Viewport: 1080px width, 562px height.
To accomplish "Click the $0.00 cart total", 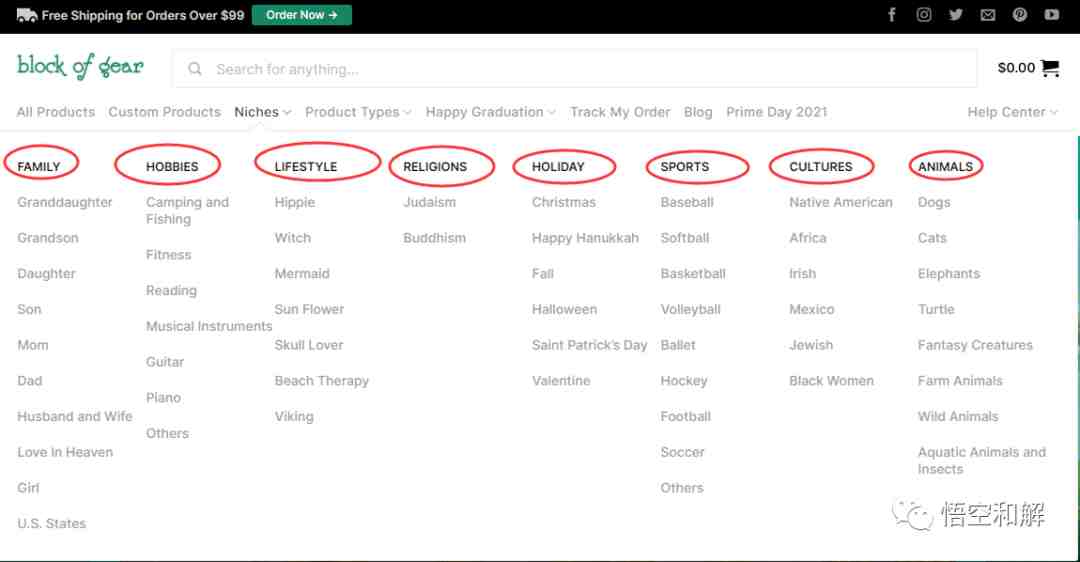I will point(1016,67).
